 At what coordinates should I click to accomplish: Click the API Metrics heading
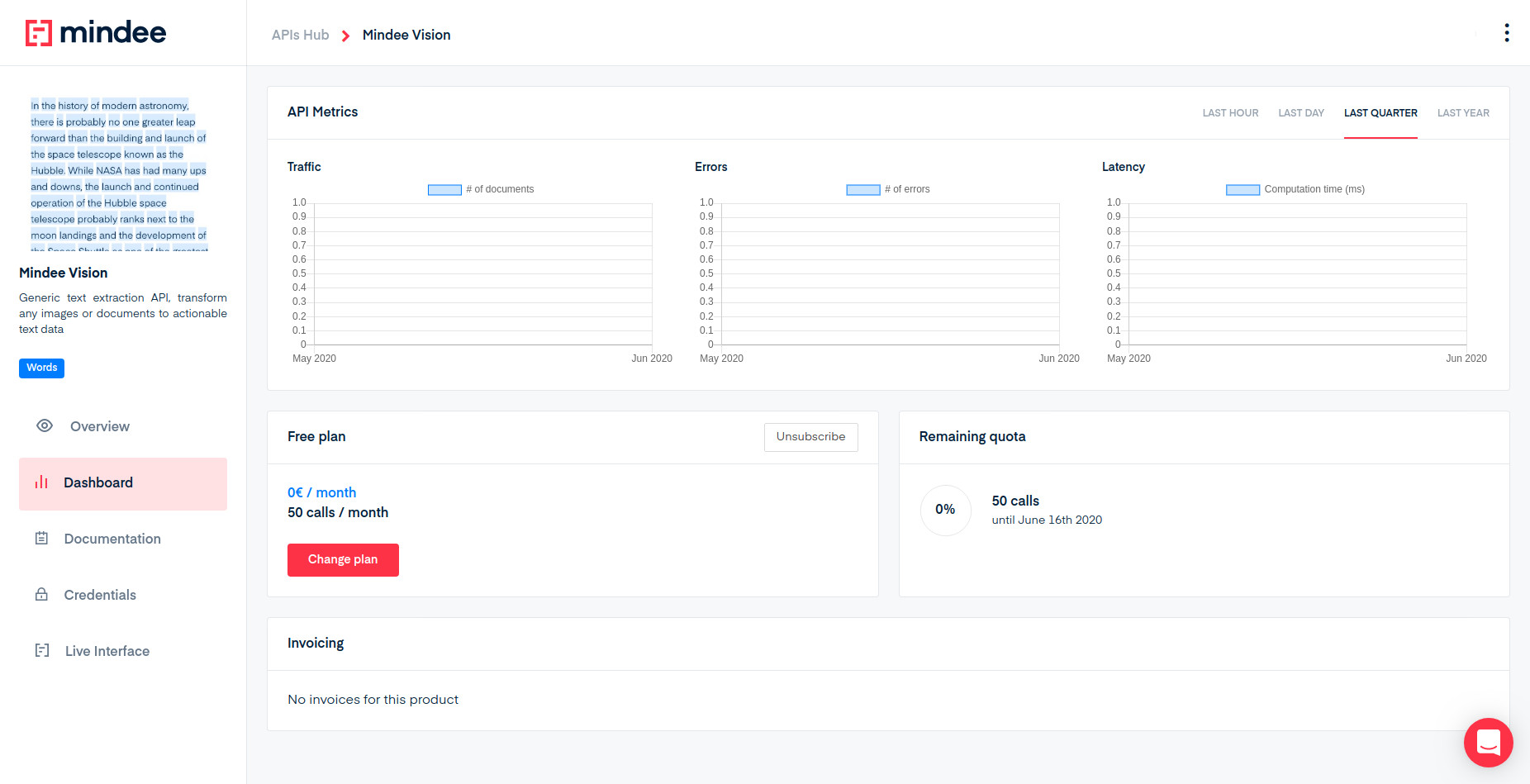(322, 112)
